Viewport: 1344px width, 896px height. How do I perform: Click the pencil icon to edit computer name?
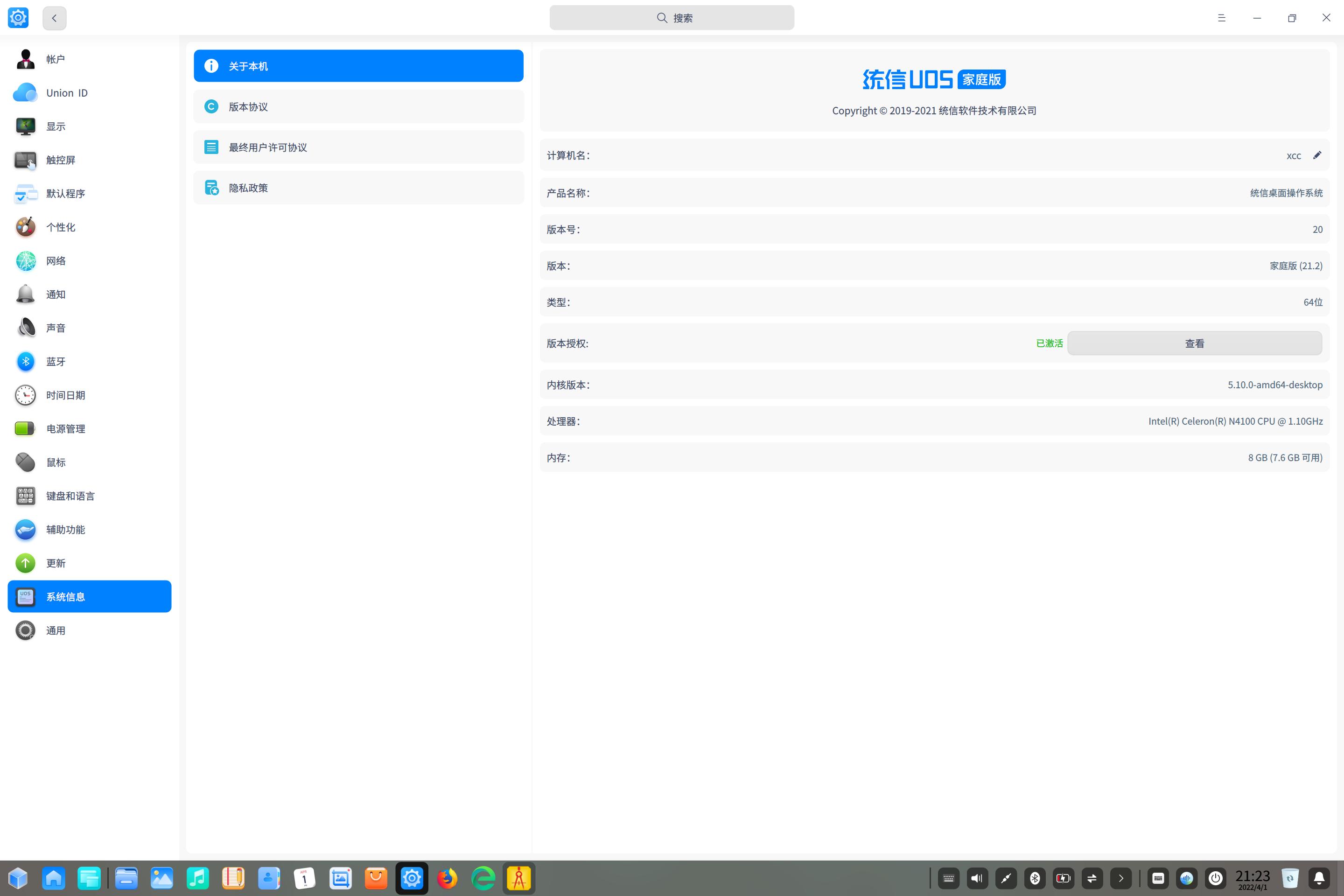point(1316,155)
